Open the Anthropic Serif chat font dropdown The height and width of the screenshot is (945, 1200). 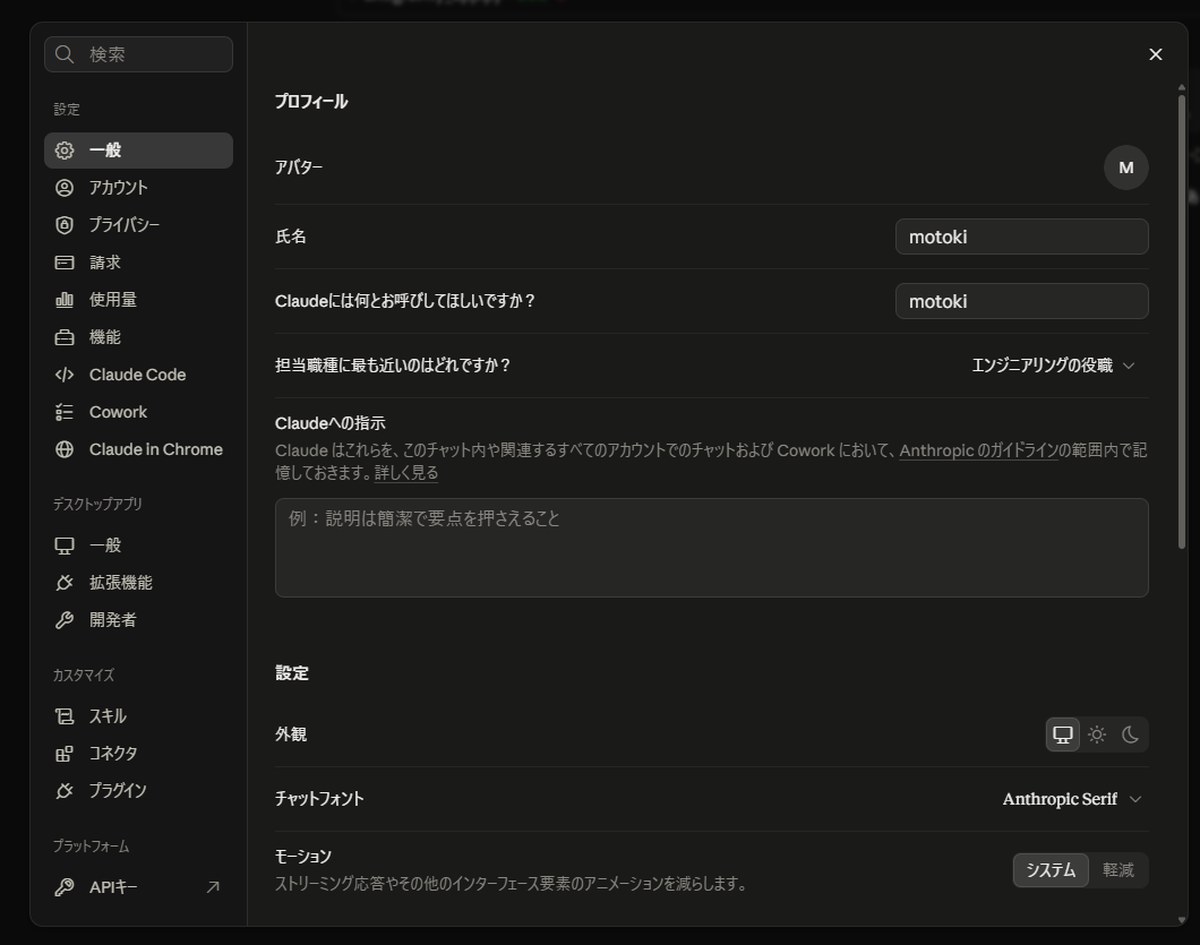pos(1071,799)
